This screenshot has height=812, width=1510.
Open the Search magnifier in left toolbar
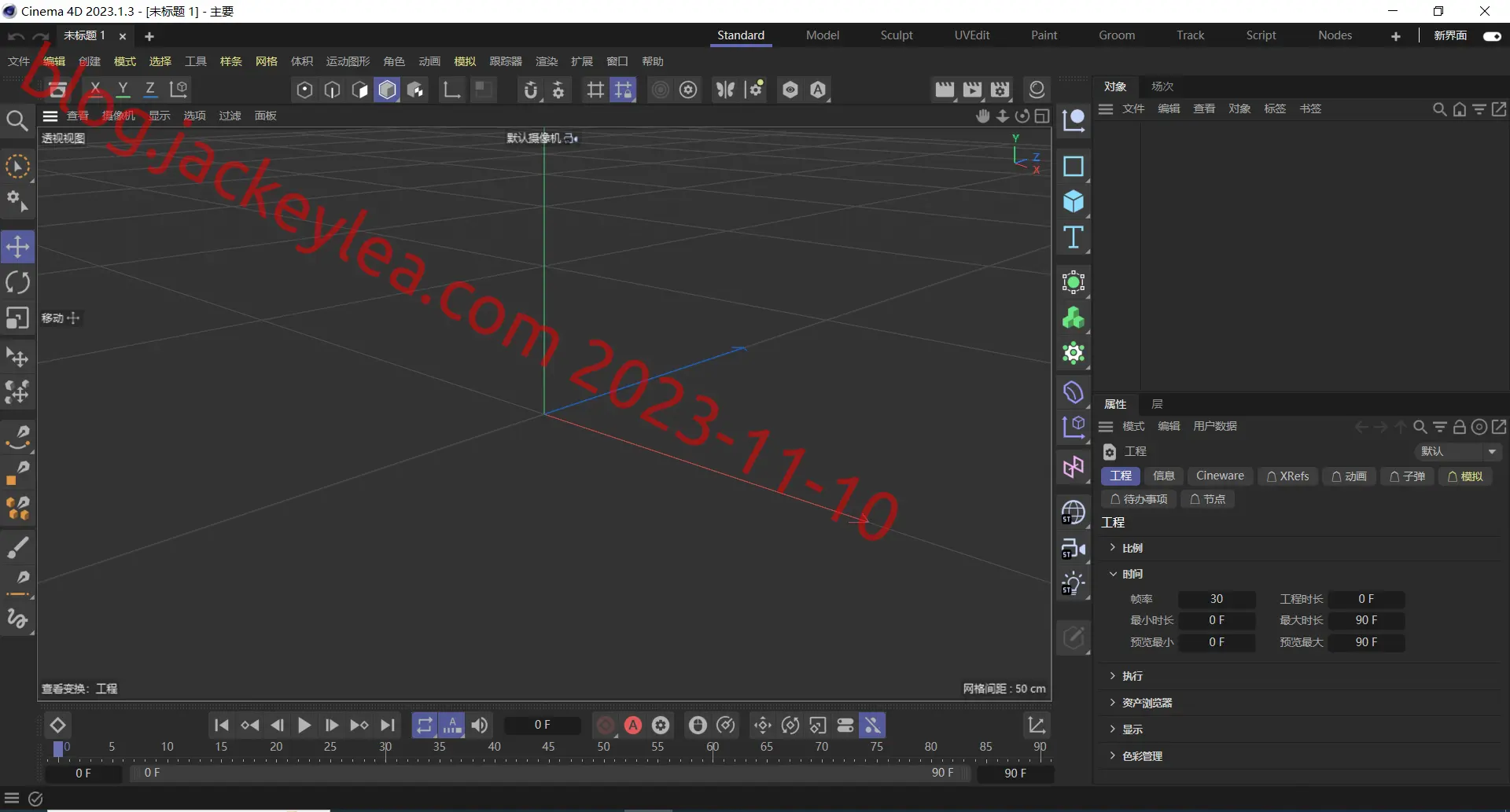click(x=17, y=120)
